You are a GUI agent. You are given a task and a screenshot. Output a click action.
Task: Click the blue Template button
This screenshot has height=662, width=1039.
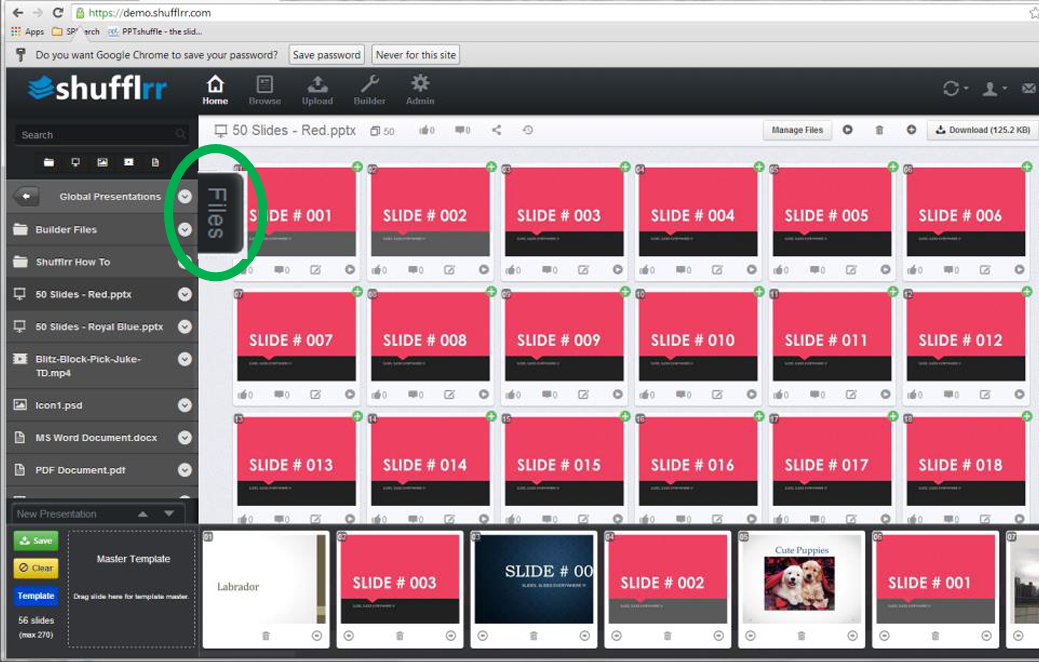pyautogui.click(x=36, y=596)
